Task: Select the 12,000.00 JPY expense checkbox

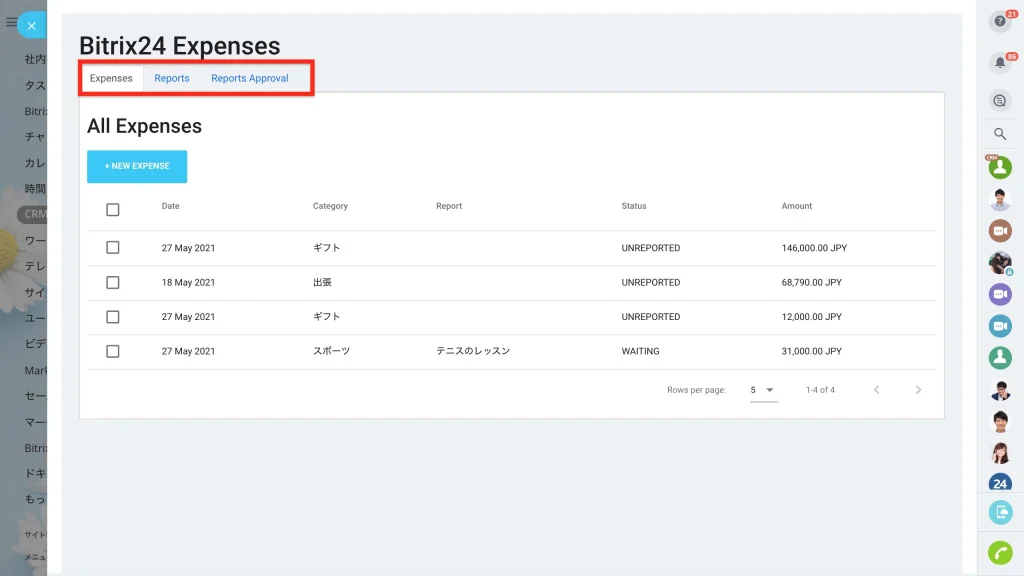Action: pyautogui.click(x=113, y=317)
